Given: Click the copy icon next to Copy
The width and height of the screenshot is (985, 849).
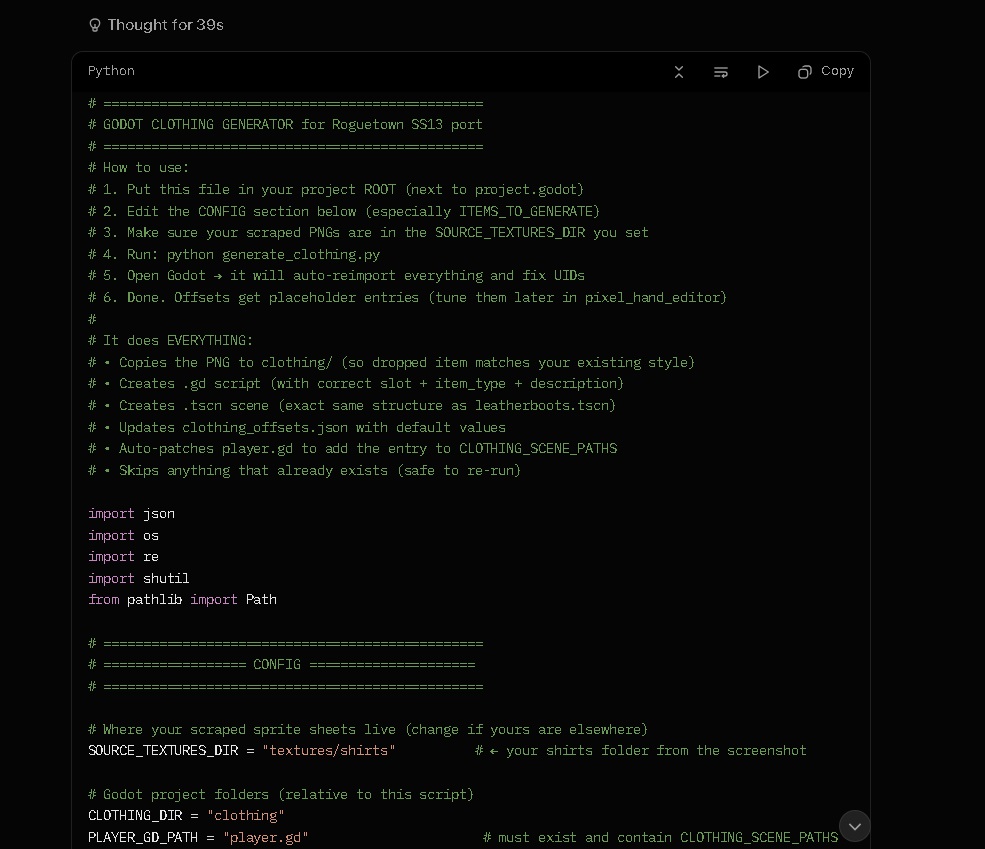Looking at the screenshot, I should point(804,72).
